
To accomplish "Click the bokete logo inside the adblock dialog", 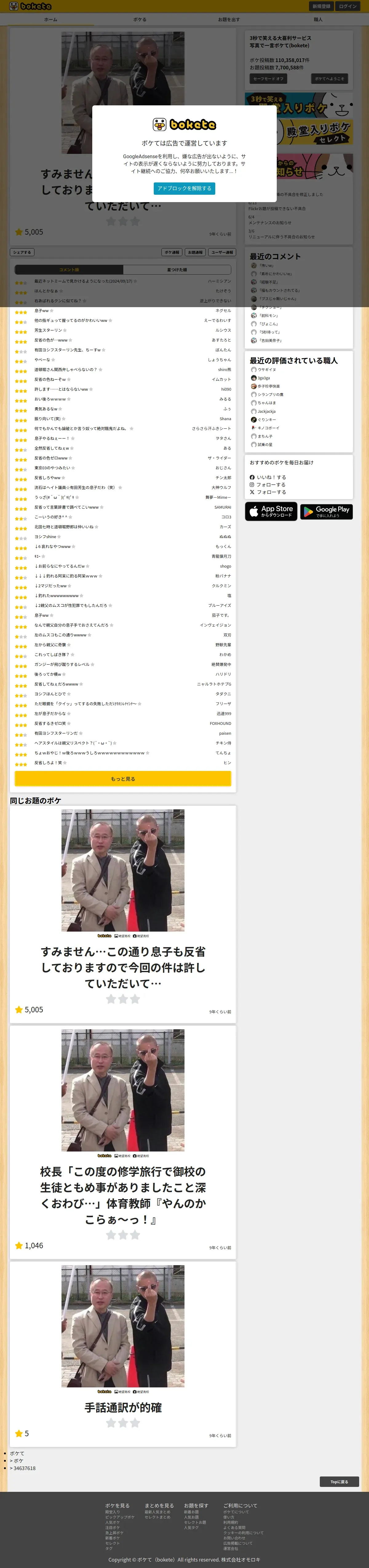I will (x=184, y=124).
